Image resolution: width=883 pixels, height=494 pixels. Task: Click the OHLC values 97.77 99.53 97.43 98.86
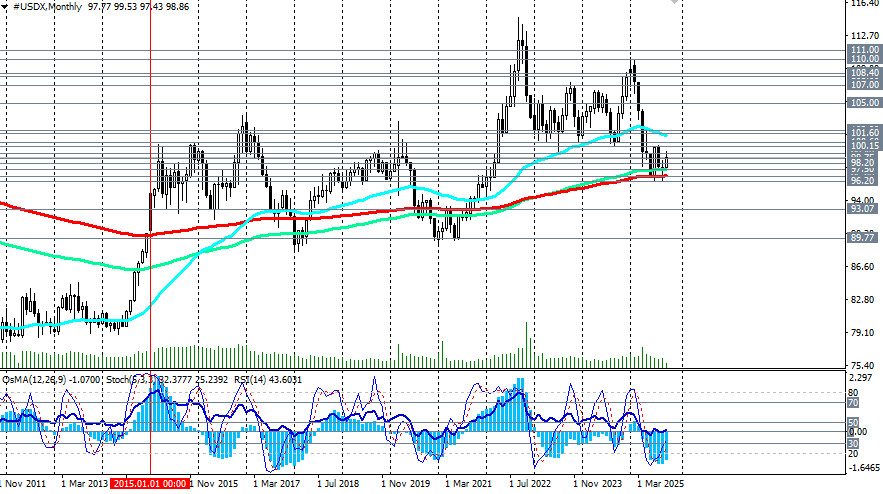click(x=139, y=7)
